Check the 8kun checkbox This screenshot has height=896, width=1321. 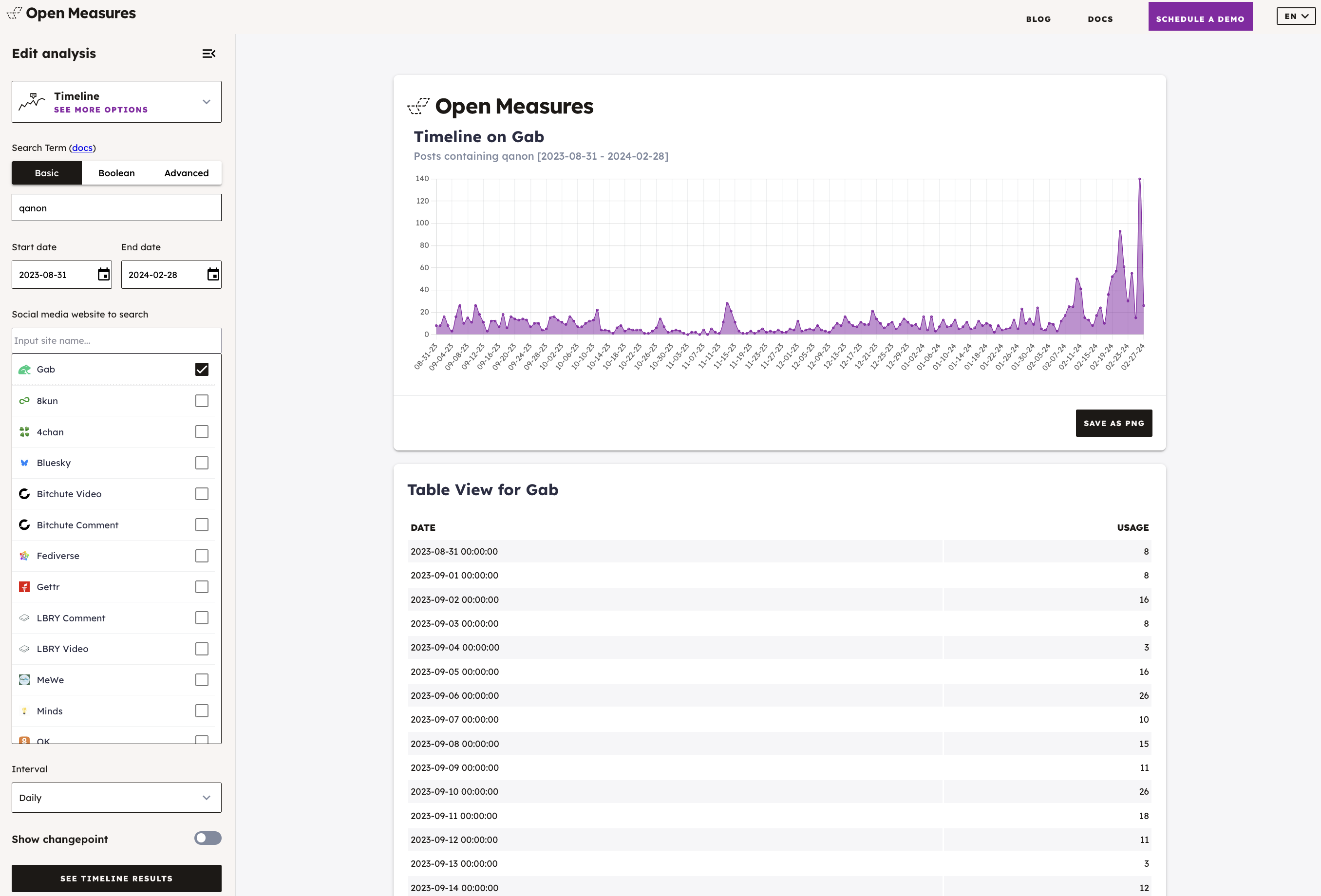coord(202,401)
